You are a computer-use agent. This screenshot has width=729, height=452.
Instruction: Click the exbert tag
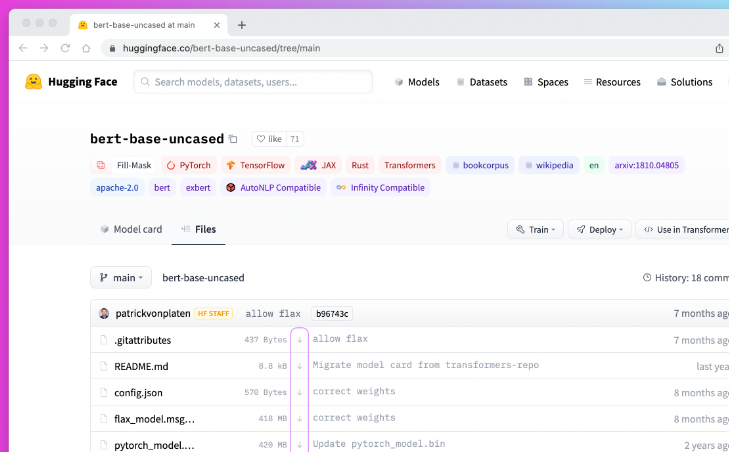click(x=198, y=188)
